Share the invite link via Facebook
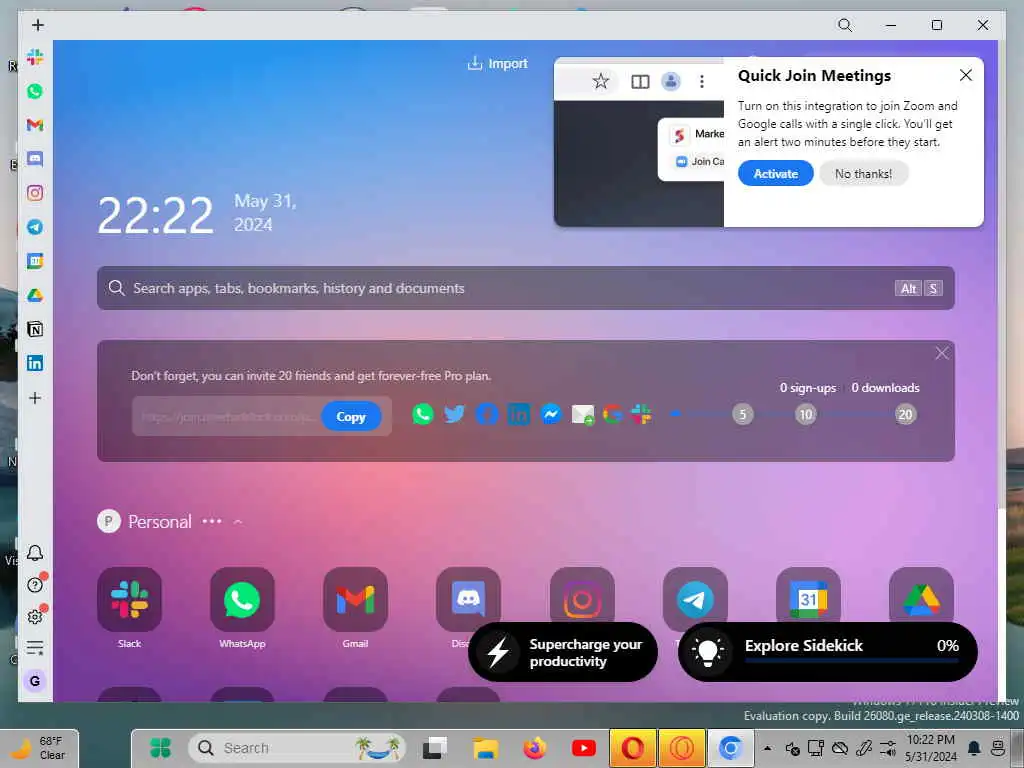Viewport: 1024px width, 768px height. (487, 414)
